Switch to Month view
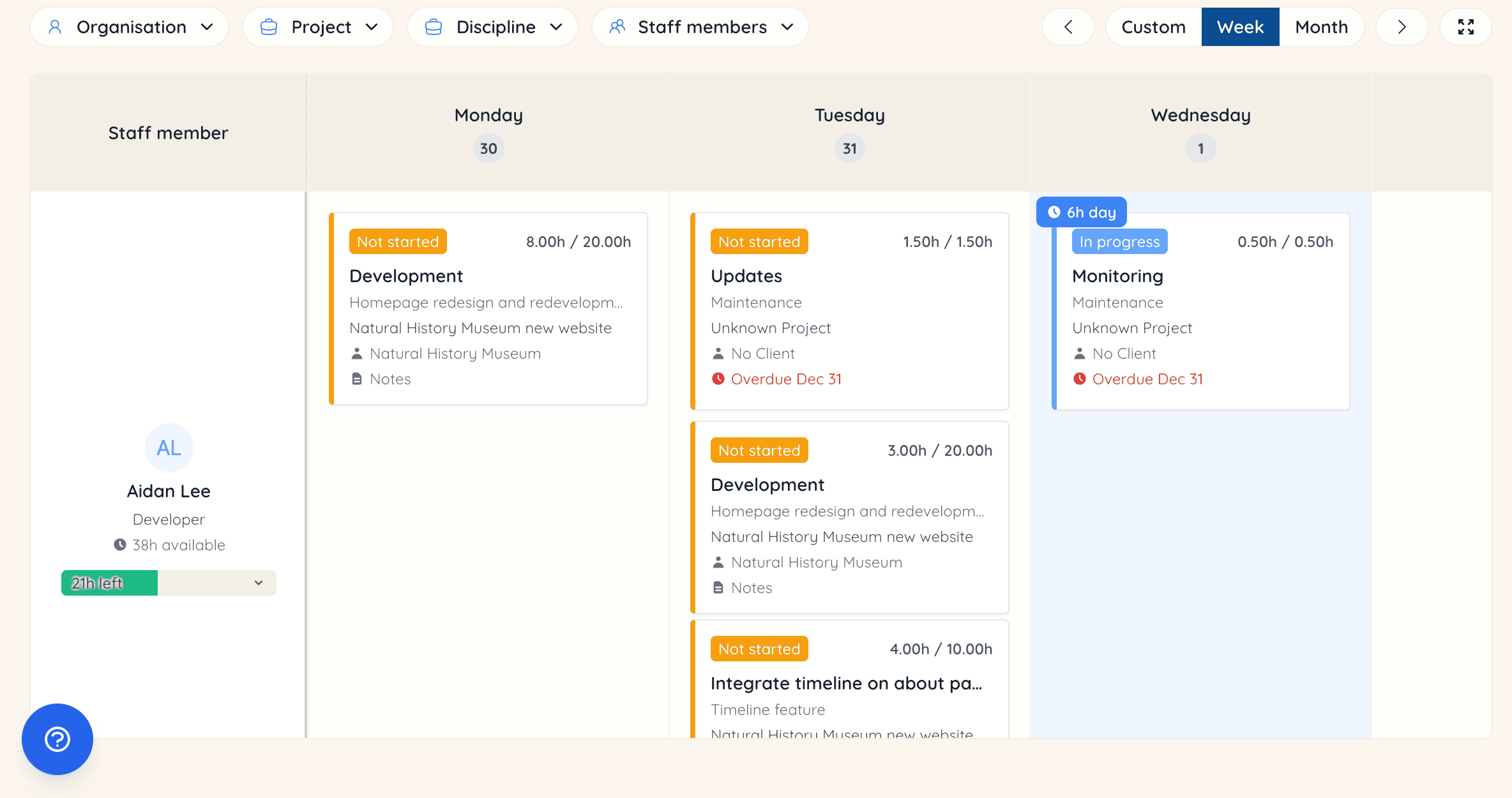Screen dimensions: 1512x798 point(1321,27)
